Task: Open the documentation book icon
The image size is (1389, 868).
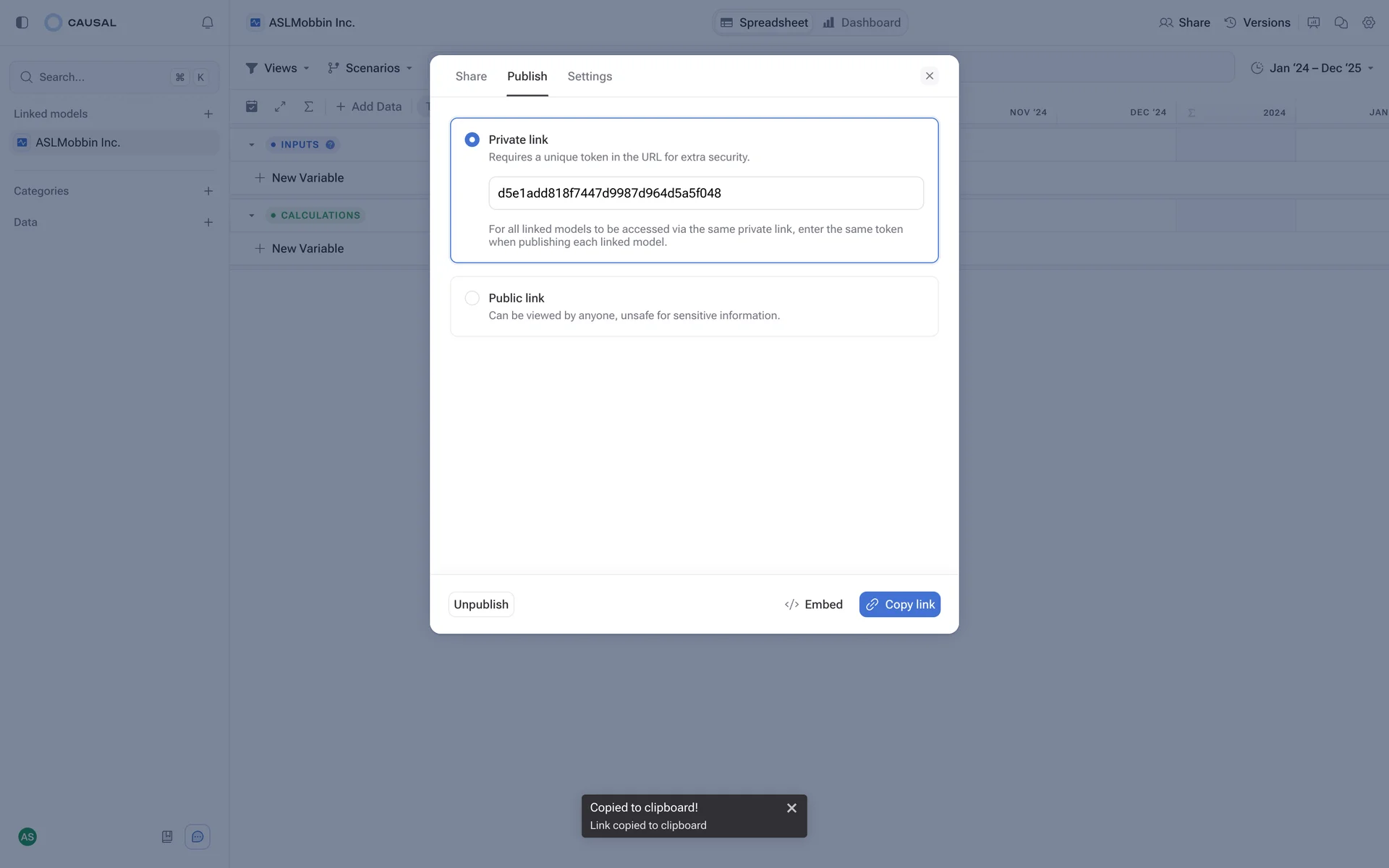Action: pyautogui.click(x=167, y=837)
